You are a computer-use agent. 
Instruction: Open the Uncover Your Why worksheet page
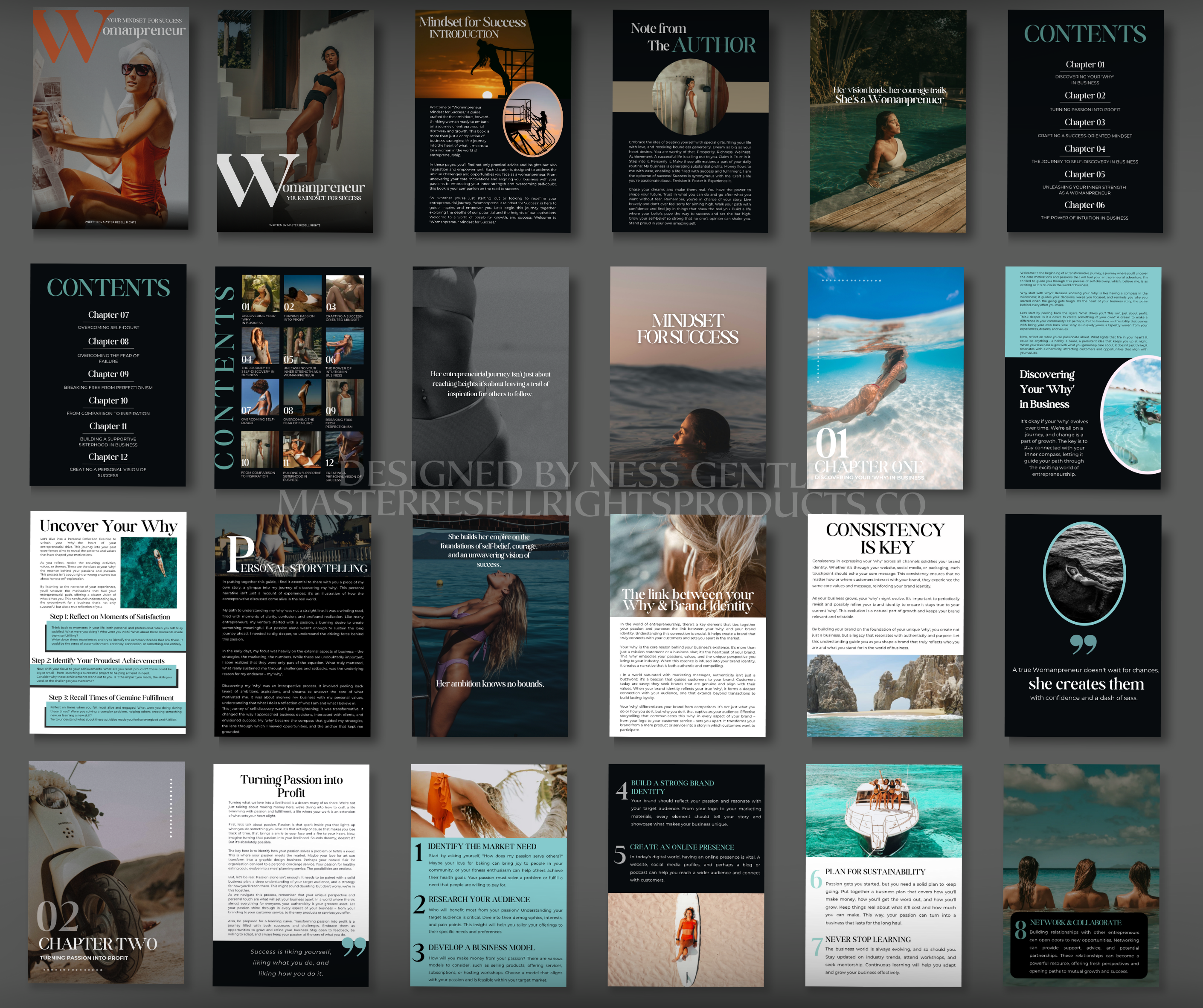pyautogui.click(x=108, y=573)
